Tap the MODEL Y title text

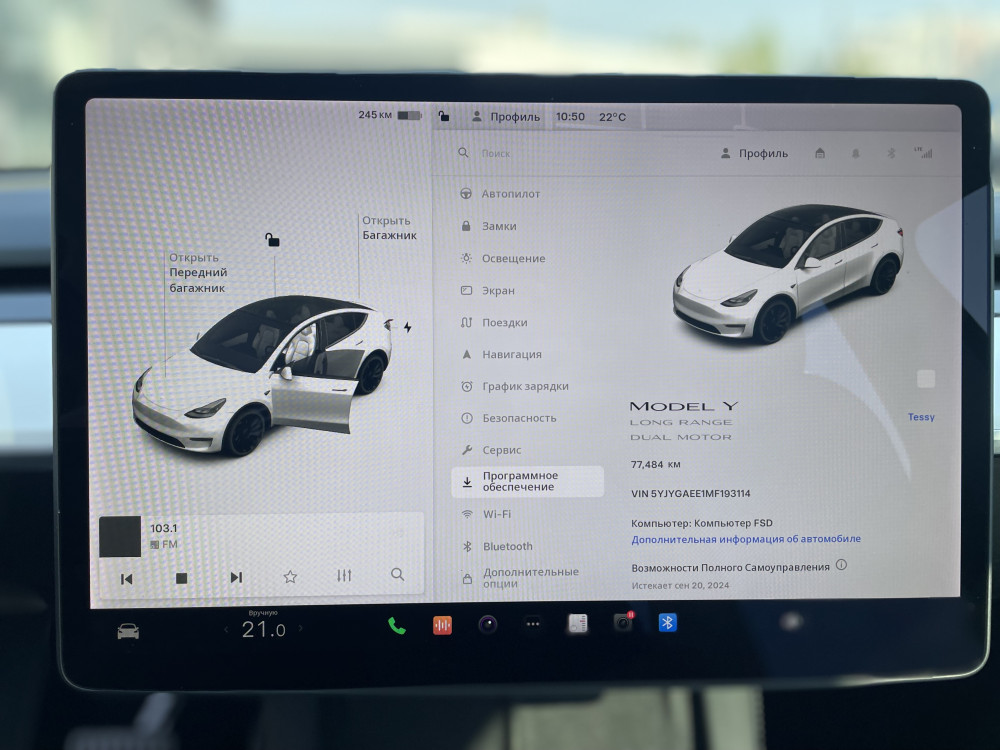tap(684, 406)
